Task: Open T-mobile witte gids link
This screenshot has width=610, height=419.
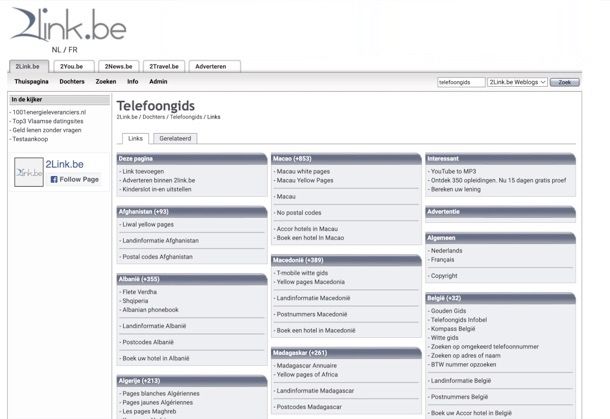Action: [302, 273]
